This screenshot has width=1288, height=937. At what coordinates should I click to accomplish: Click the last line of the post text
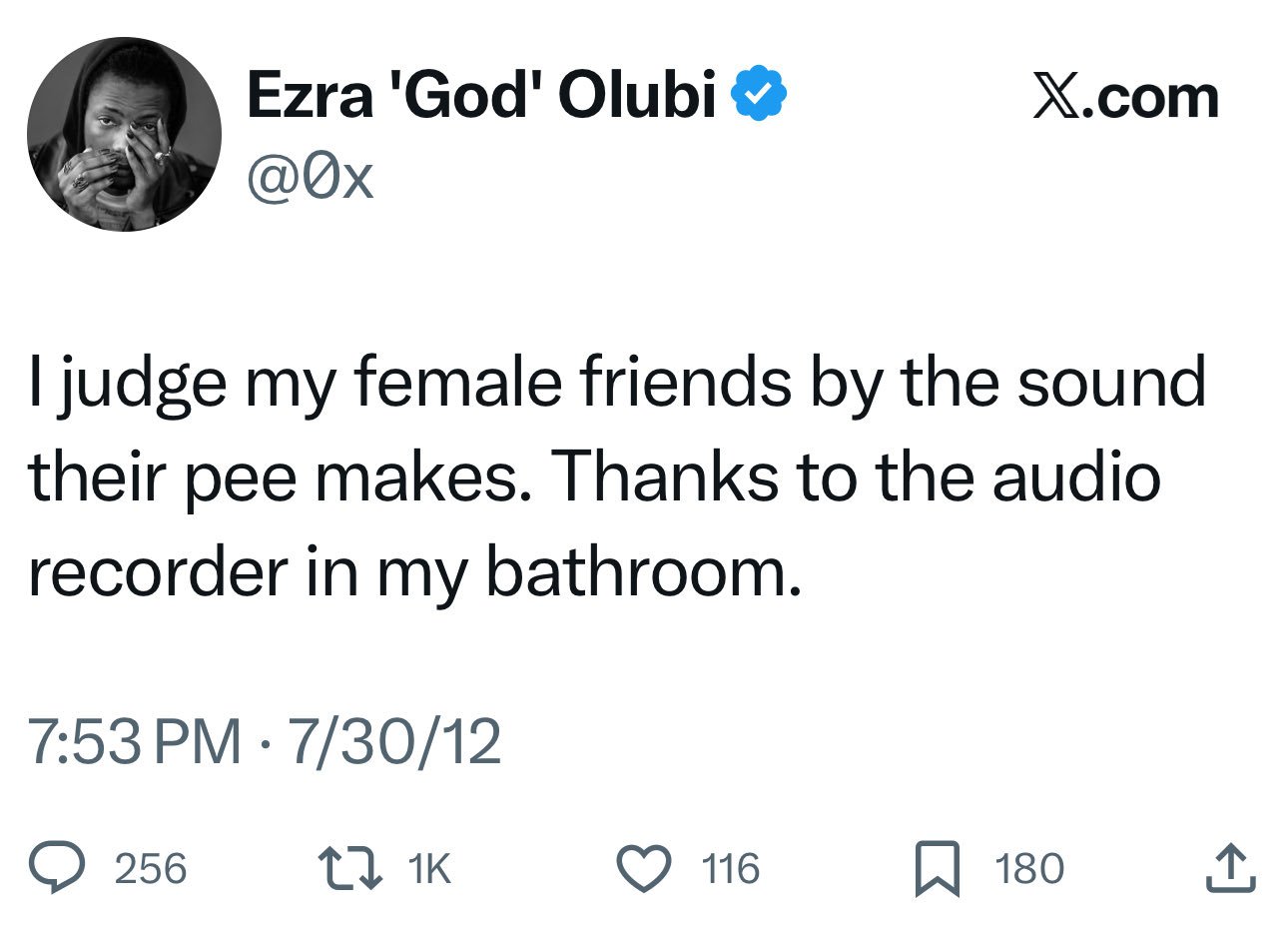click(414, 572)
